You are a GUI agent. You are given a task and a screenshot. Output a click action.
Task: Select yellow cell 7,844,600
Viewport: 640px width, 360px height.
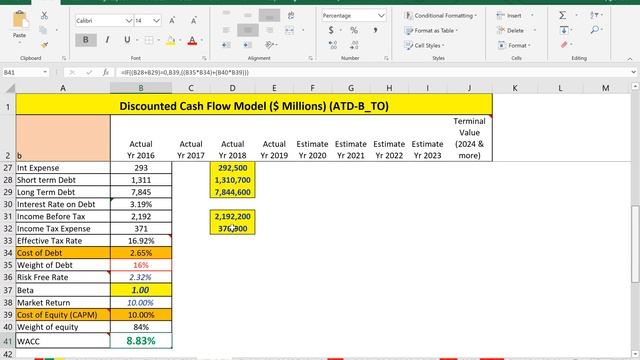pos(233,192)
